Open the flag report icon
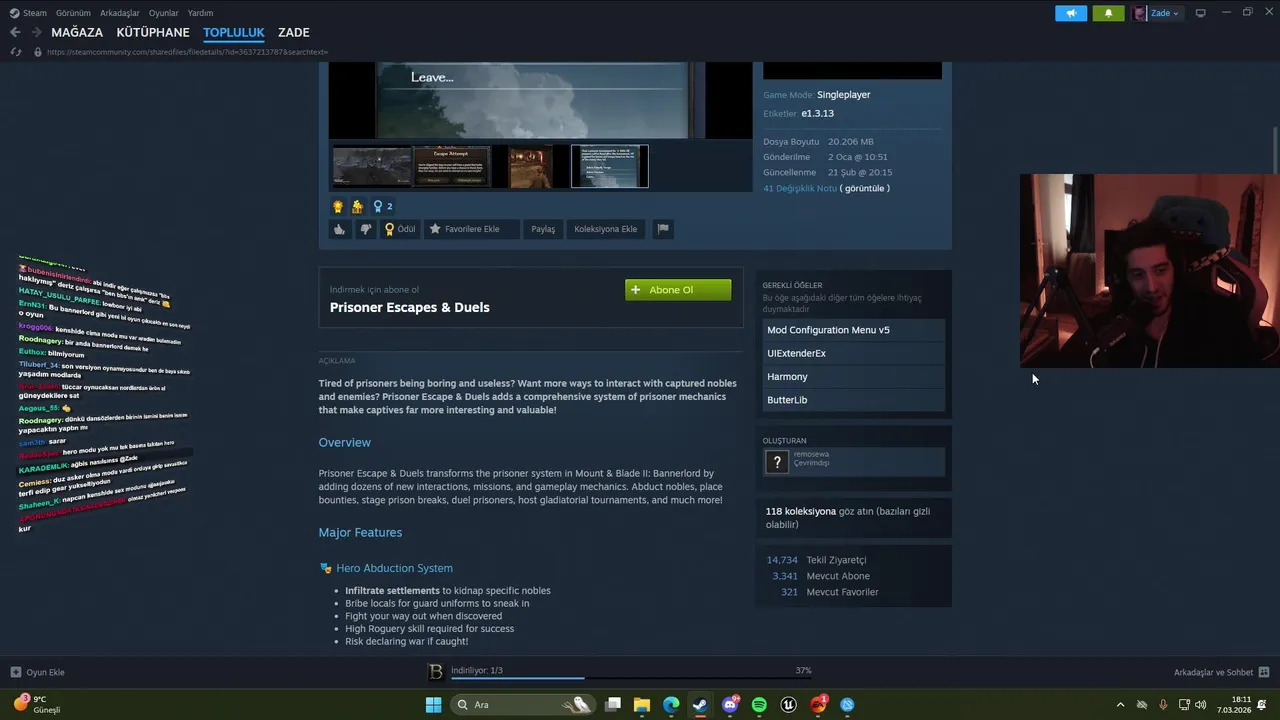Screen dimensions: 1280x720 [x=662, y=229]
